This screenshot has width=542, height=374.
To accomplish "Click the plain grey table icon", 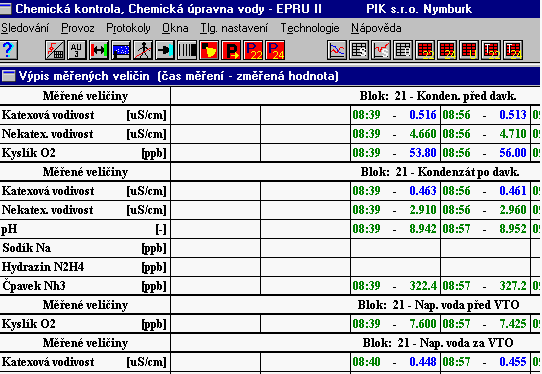I will coord(403,50).
